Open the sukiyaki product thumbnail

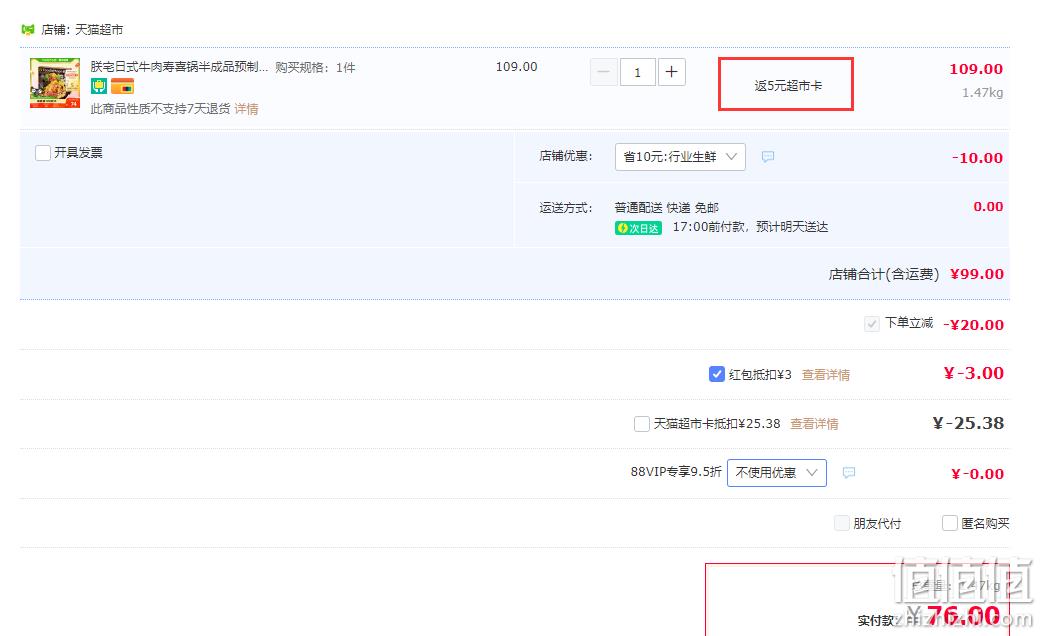coord(54,83)
